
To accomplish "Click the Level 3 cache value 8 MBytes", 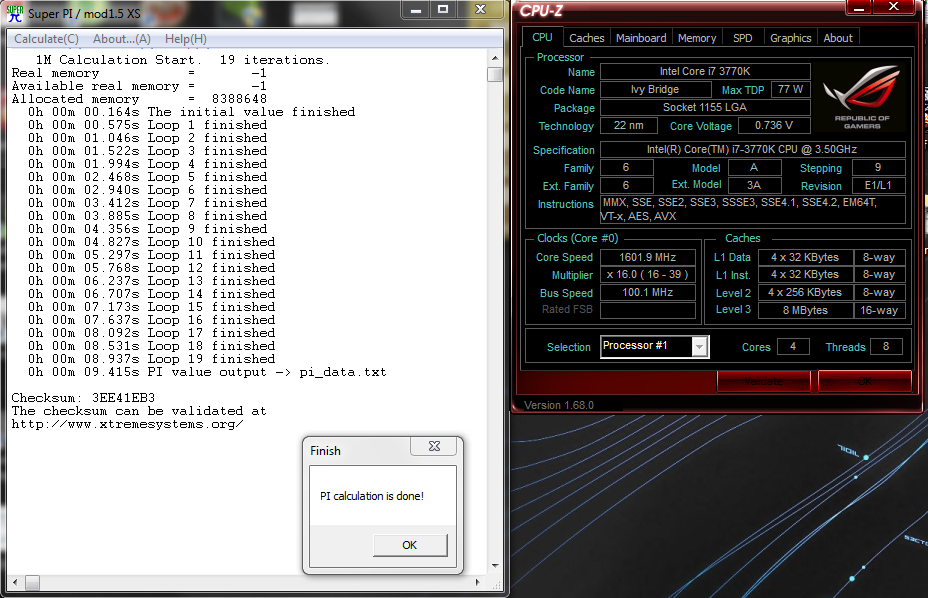I will [805, 310].
